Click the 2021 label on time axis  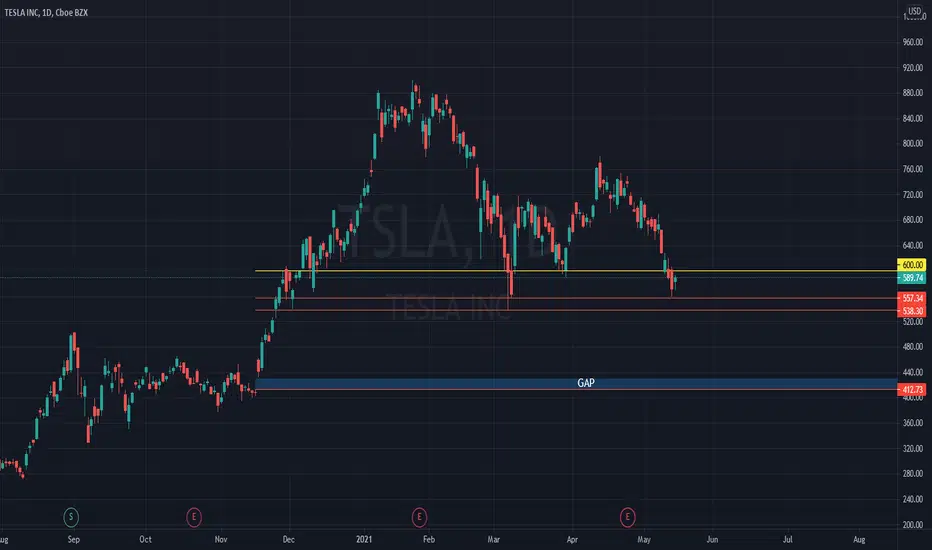[x=364, y=539]
